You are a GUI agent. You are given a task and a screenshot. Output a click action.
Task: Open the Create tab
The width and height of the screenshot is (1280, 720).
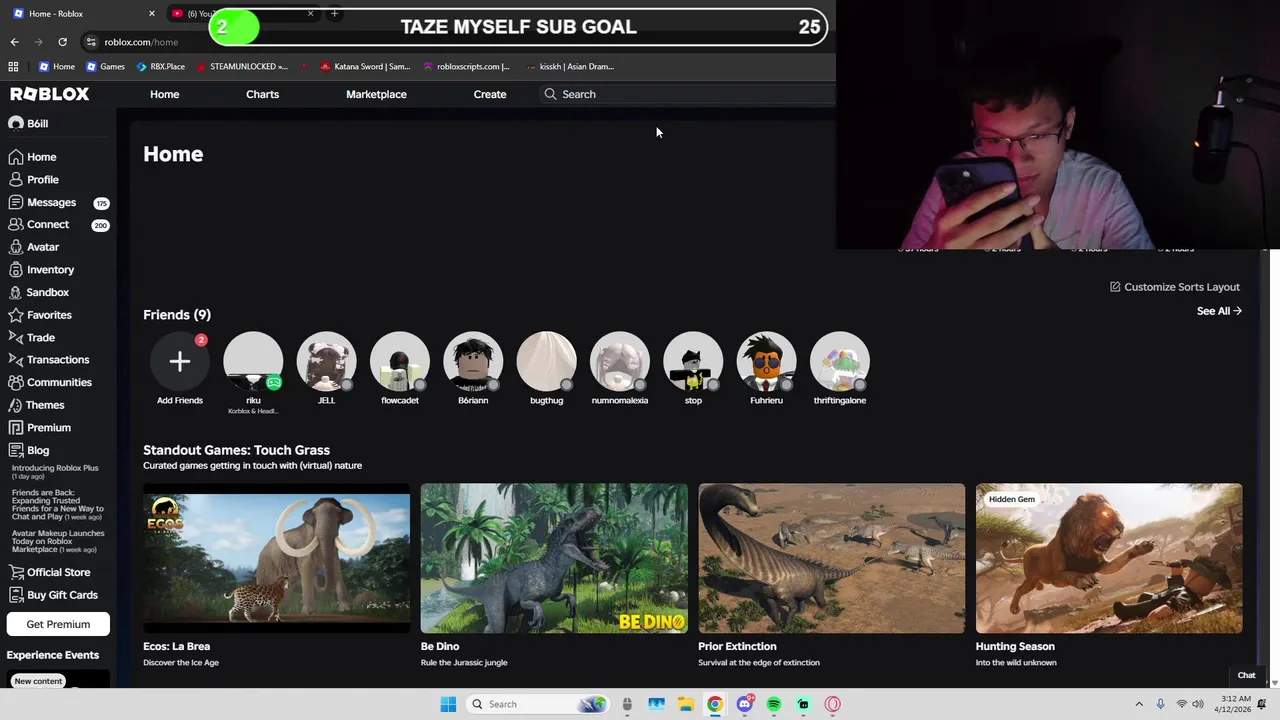click(x=490, y=94)
